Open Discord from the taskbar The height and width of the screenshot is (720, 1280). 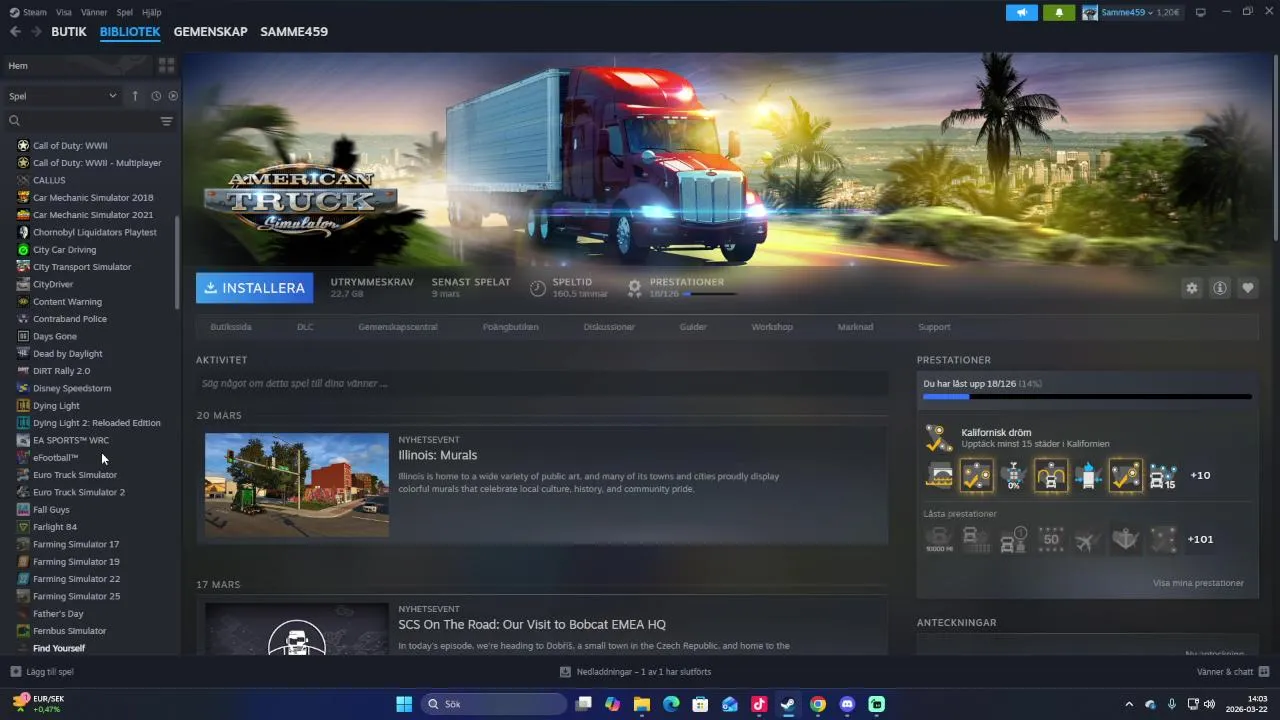(x=847, y=704)
